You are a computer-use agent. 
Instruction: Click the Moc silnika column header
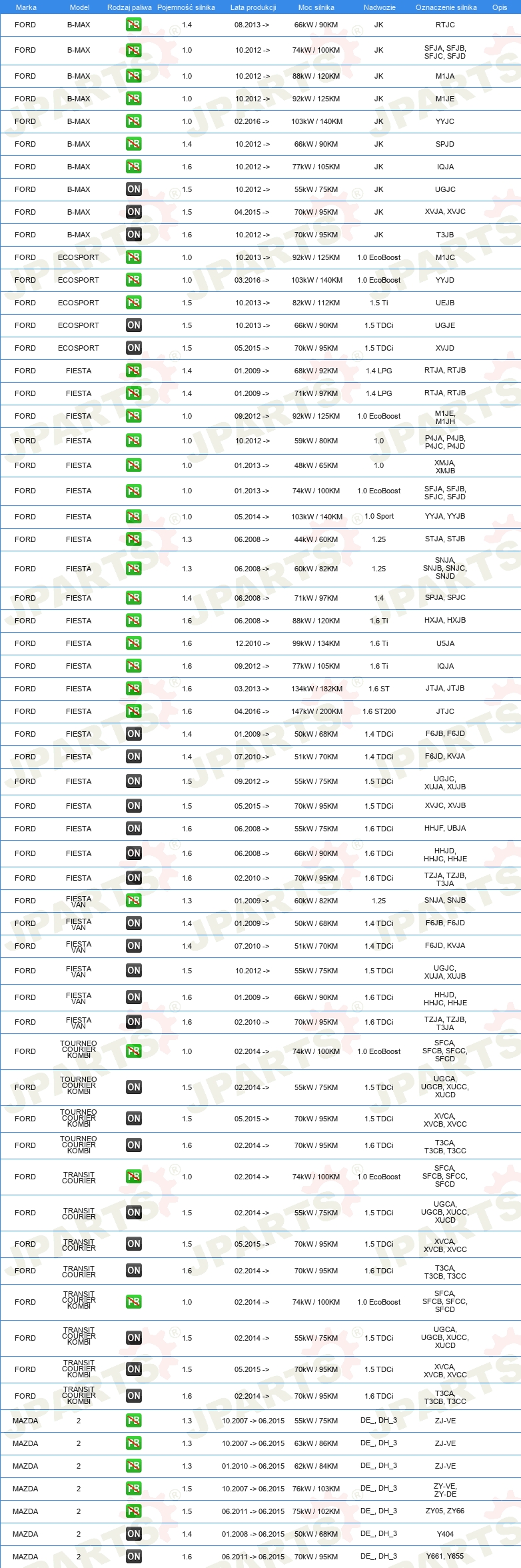point(316,7)
